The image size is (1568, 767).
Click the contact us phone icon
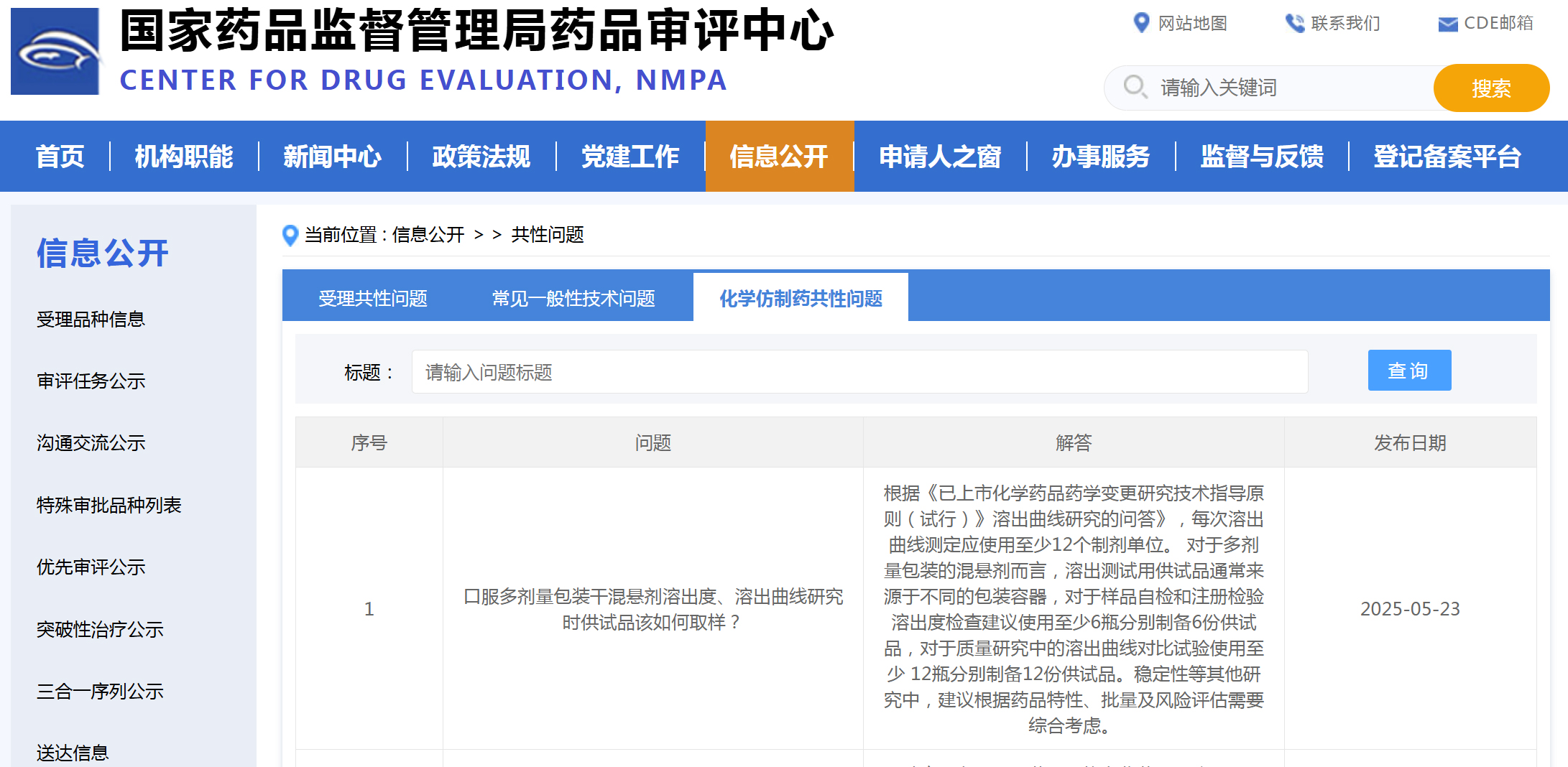point(1294,23)
